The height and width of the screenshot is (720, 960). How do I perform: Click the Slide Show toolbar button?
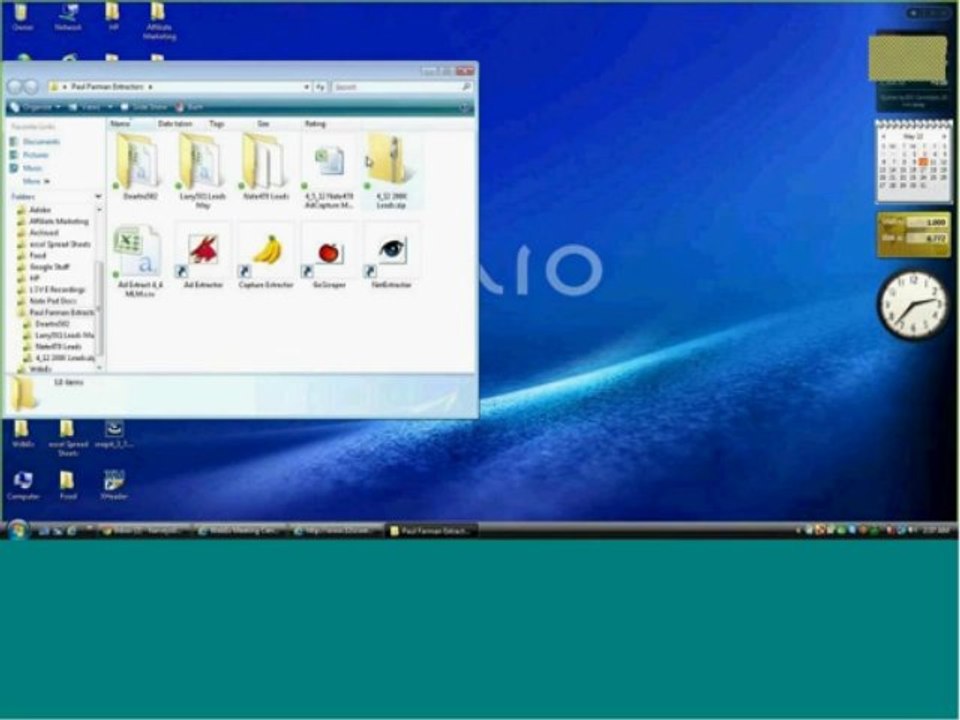click(x=144, y=107)
